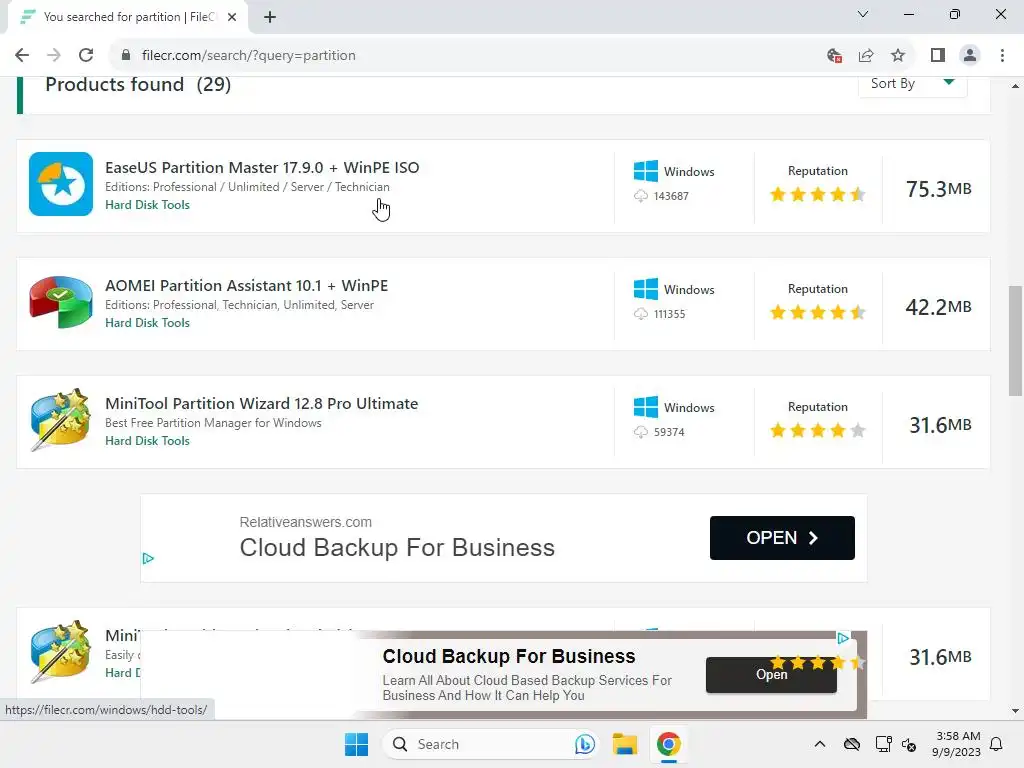View site information lock icon
Screen dimensions: 1024x768
coord(126,56)
